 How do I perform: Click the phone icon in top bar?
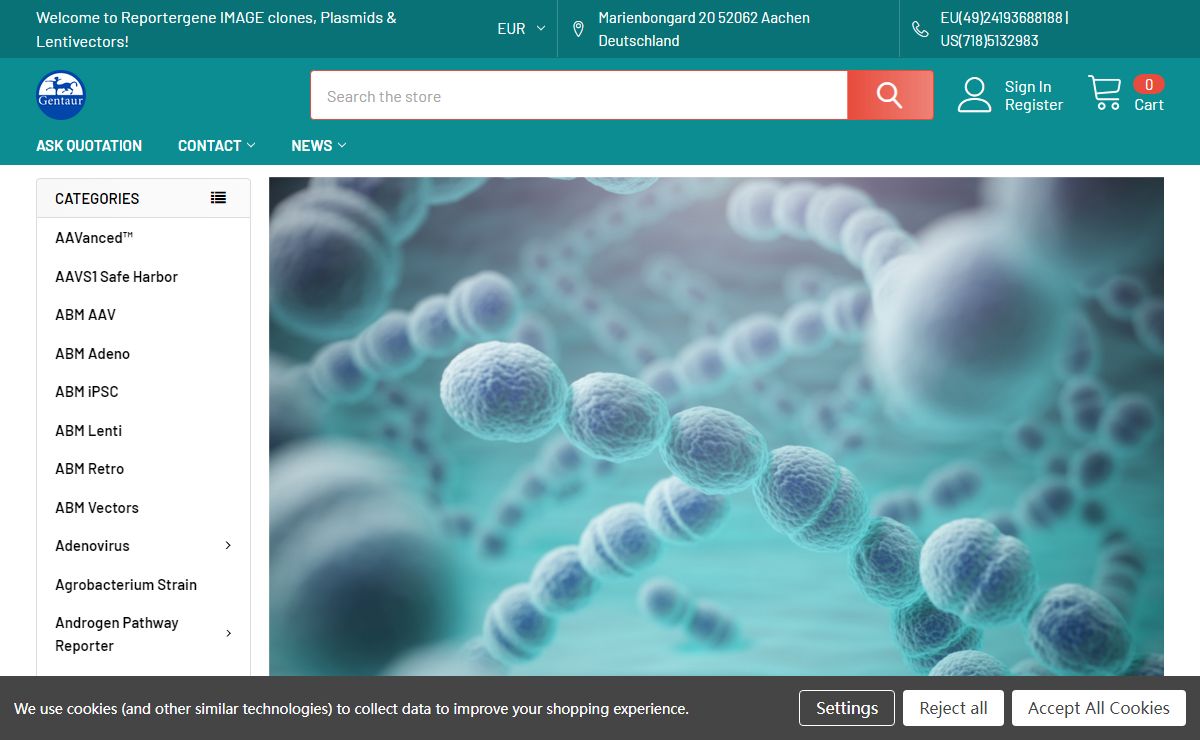920,29
